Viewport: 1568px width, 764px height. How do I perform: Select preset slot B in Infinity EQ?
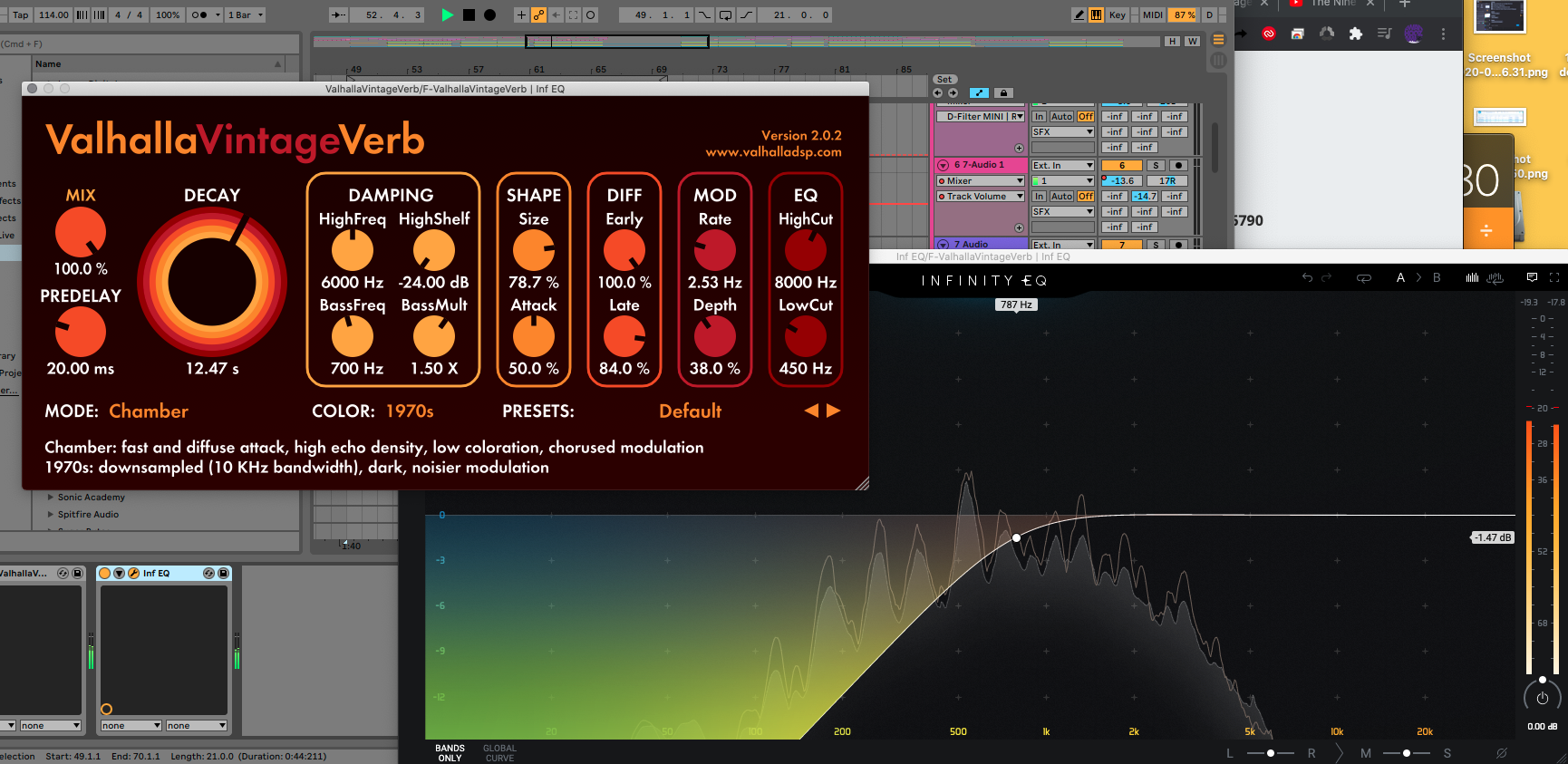[x=1437, y=278]
